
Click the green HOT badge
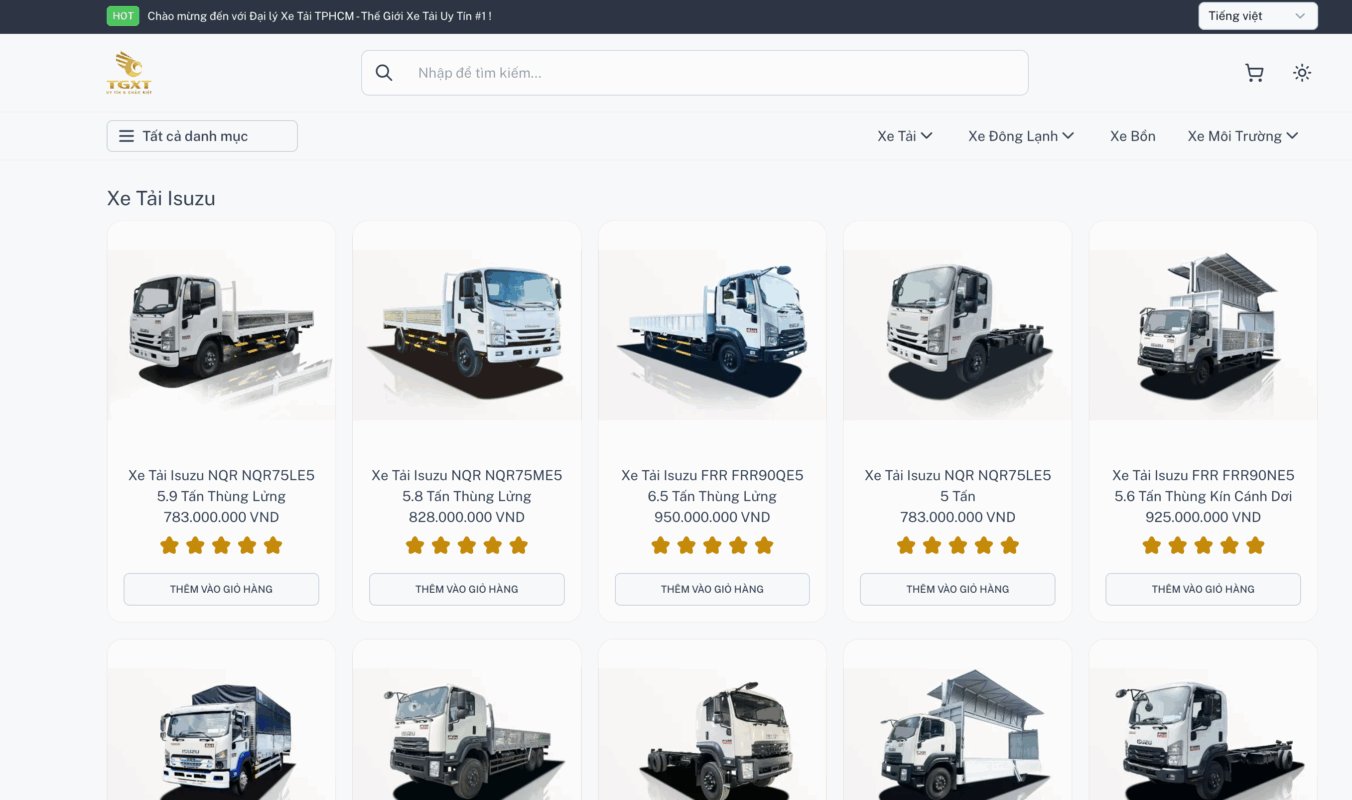coord(123,16)
